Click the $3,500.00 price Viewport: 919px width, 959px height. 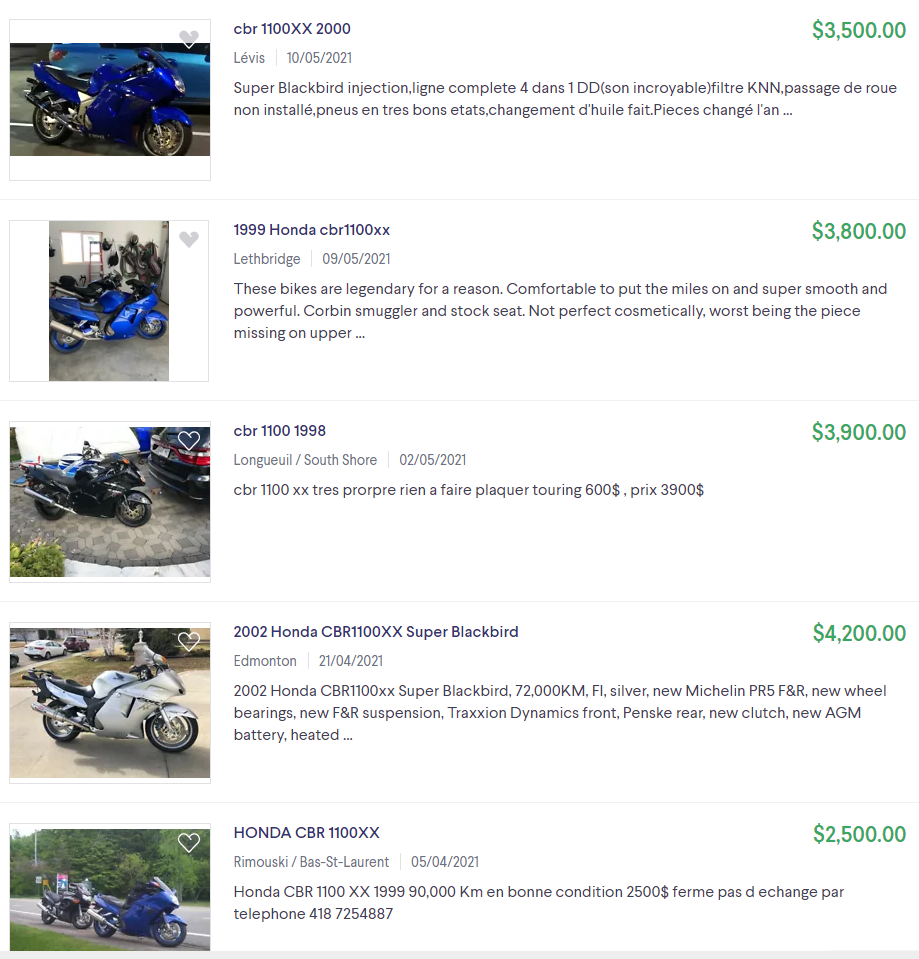[859, 30]
